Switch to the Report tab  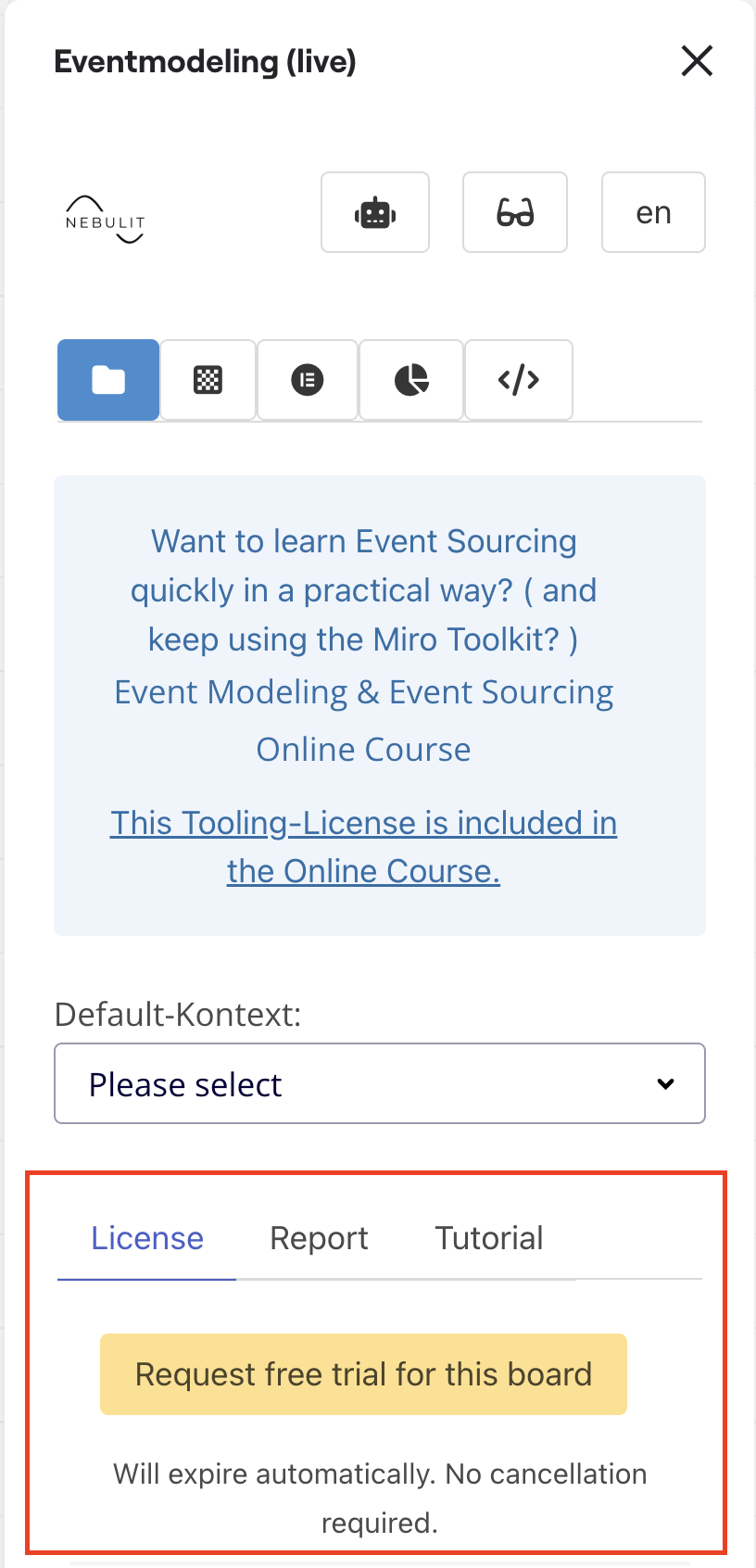coord(319,1238)
